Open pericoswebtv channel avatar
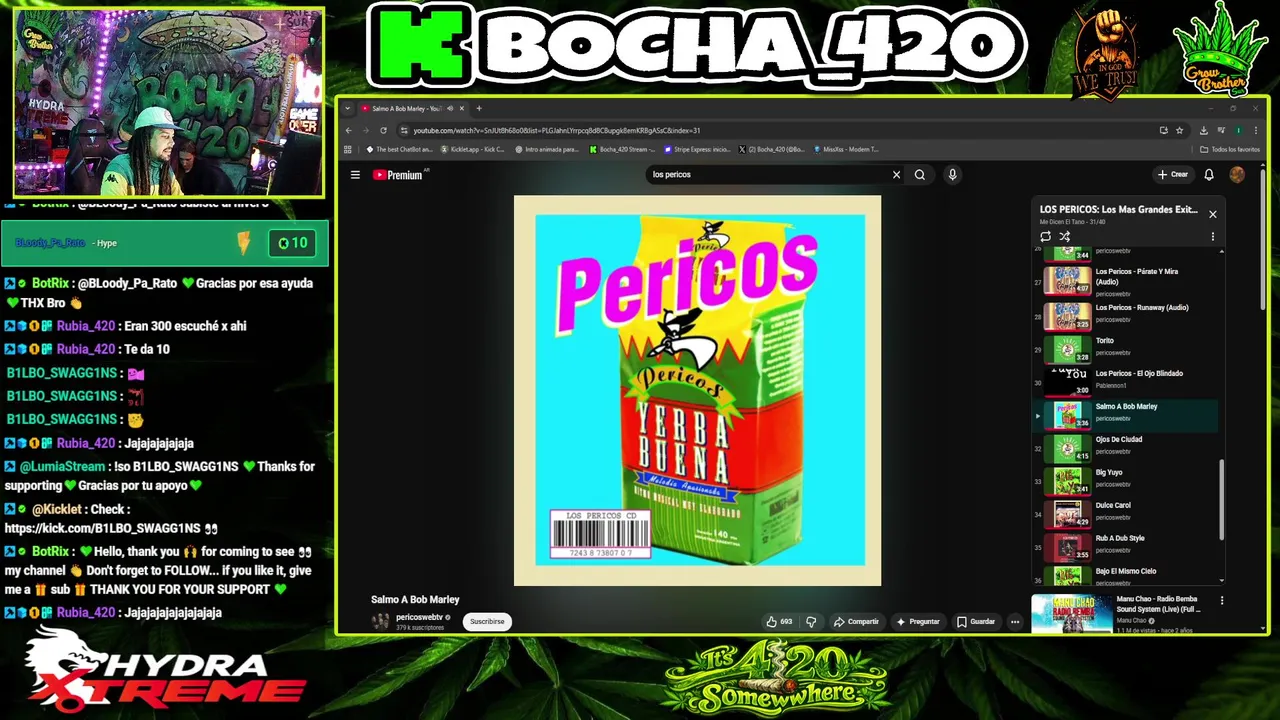This screenshot has width=1280, height=720. click(x=381, y=621)
